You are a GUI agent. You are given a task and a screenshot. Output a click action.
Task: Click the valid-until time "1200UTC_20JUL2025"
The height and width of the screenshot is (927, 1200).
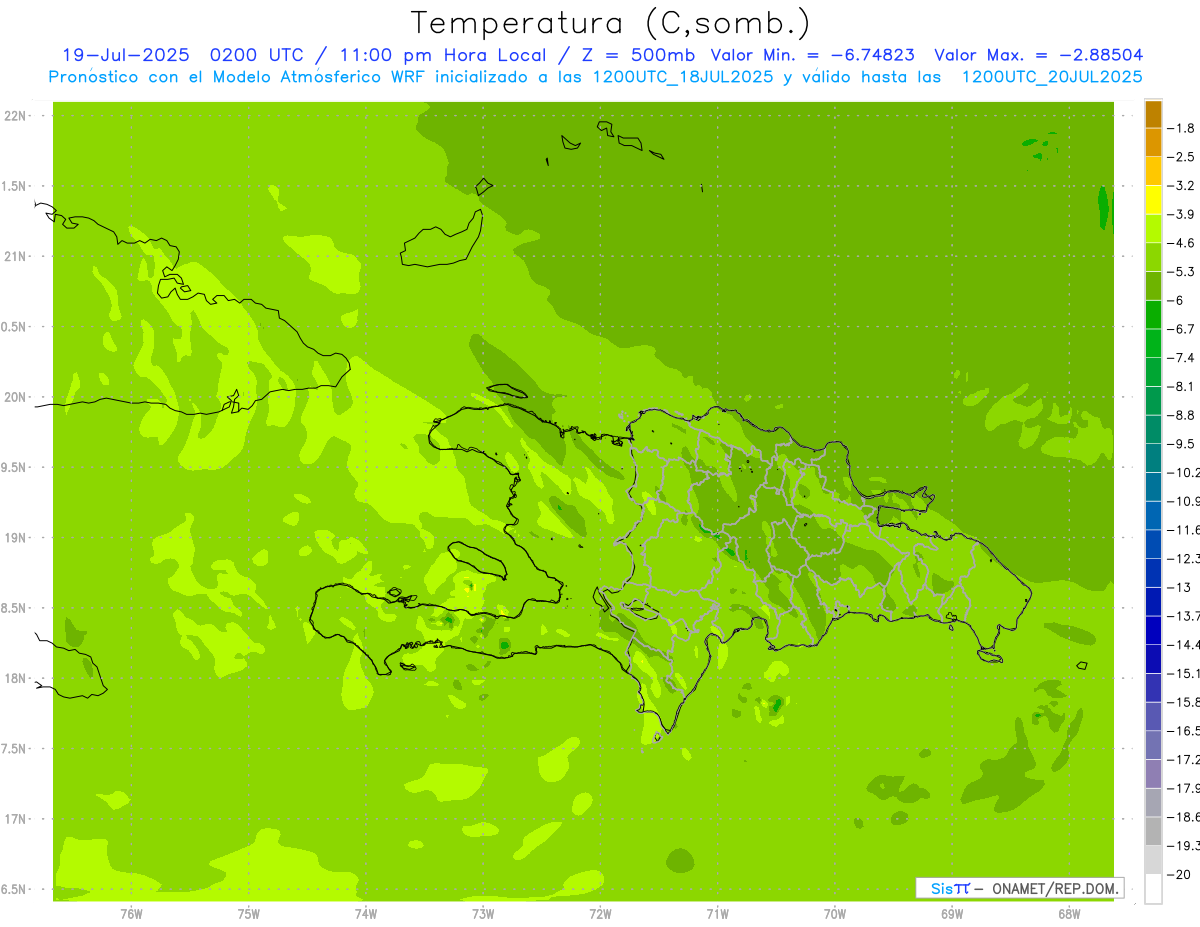(1052, 76)
